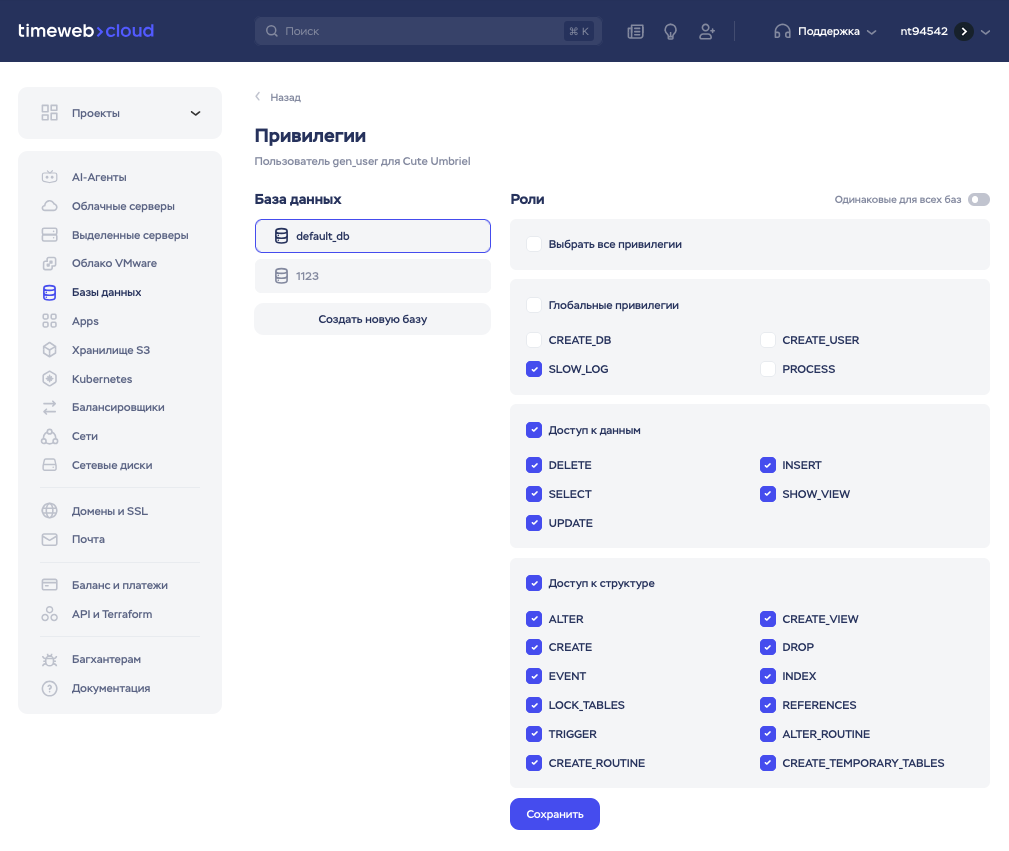Click the news feed icon in header
The height and width of the screenshot is (851, 1009).
point(635,31)
